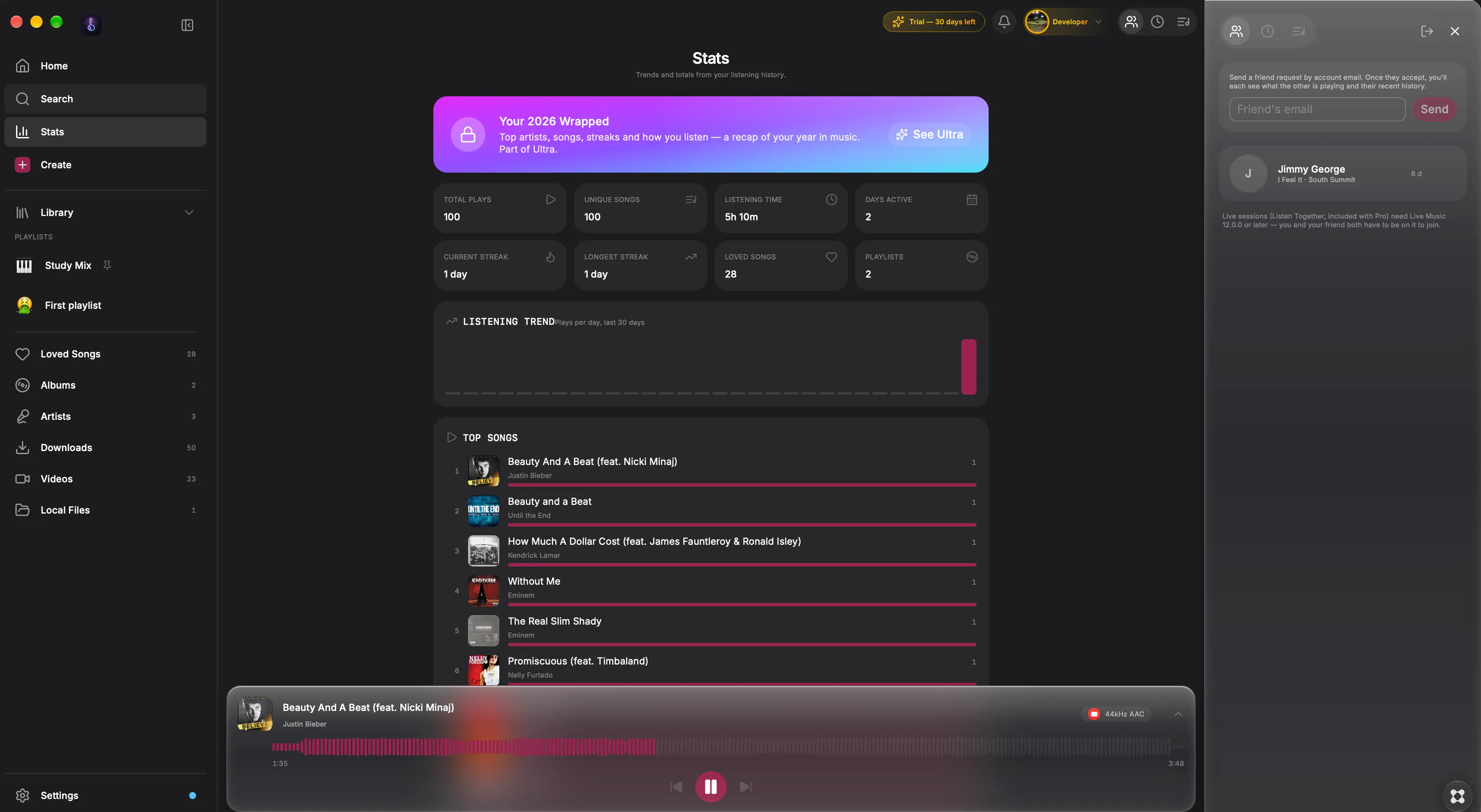Click the Without Me album thumbnail
The height and width of the screenshot is (812, 1481).
[x=484, y=591]
